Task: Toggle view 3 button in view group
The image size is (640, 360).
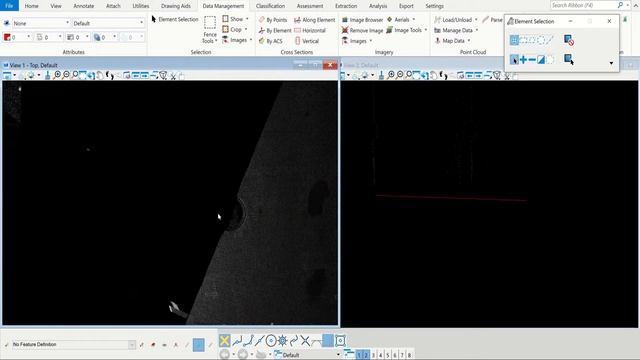Action: pyautogui.click(x=373, y=355)
